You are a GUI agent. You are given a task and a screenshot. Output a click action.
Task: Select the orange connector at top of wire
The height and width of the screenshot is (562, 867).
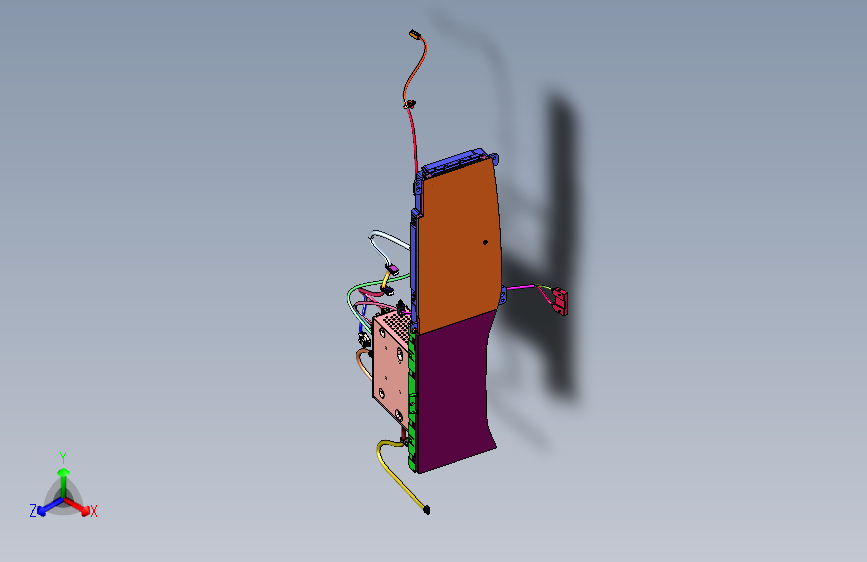[415, 35]
